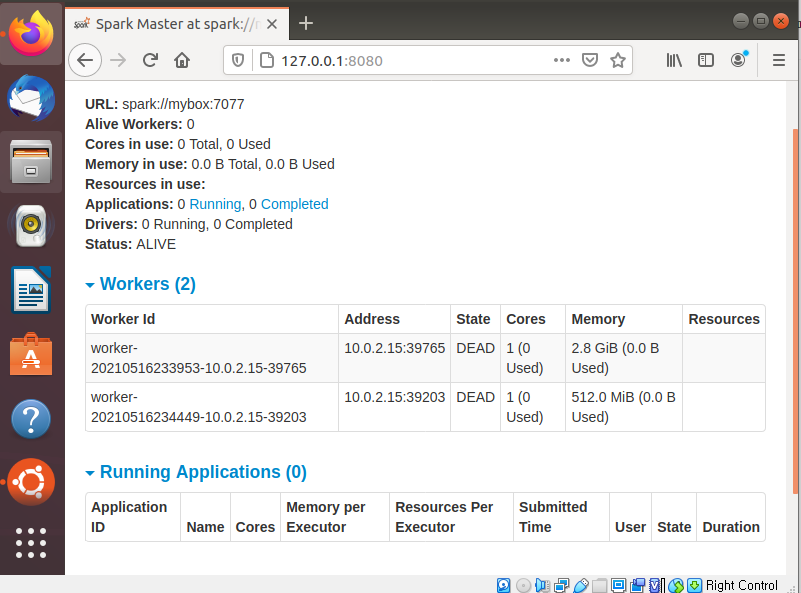Click address 10.0.2.15:39203
The width and height of the screenshot is (801, 593).
coord(394,397)
